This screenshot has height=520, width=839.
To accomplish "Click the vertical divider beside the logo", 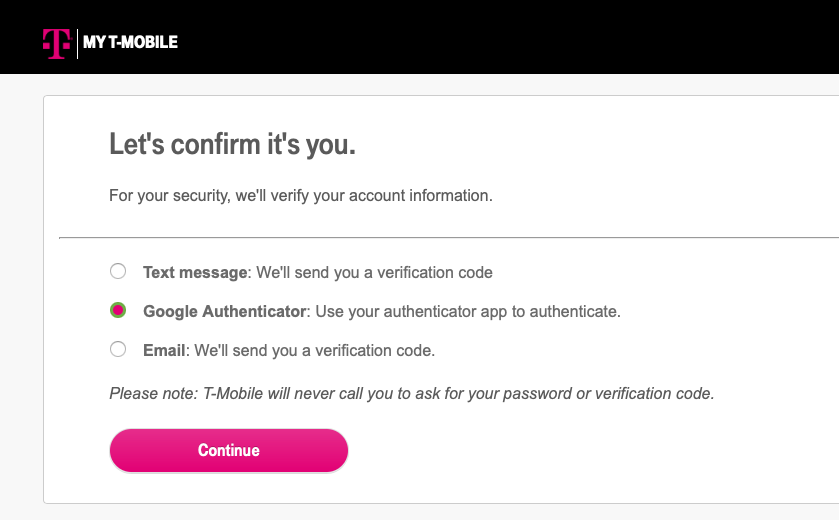I will click(78, 44).
